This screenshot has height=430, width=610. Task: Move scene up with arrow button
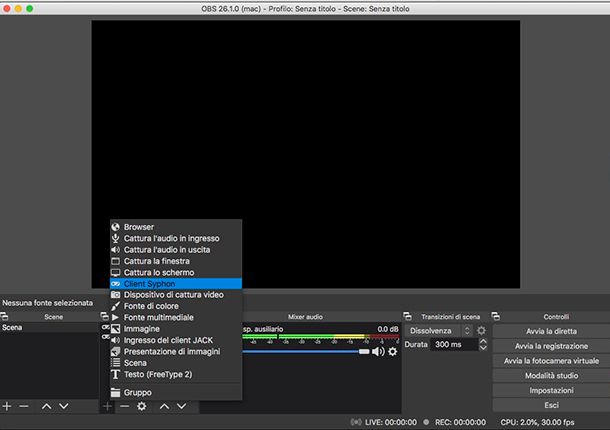point(46,406)
